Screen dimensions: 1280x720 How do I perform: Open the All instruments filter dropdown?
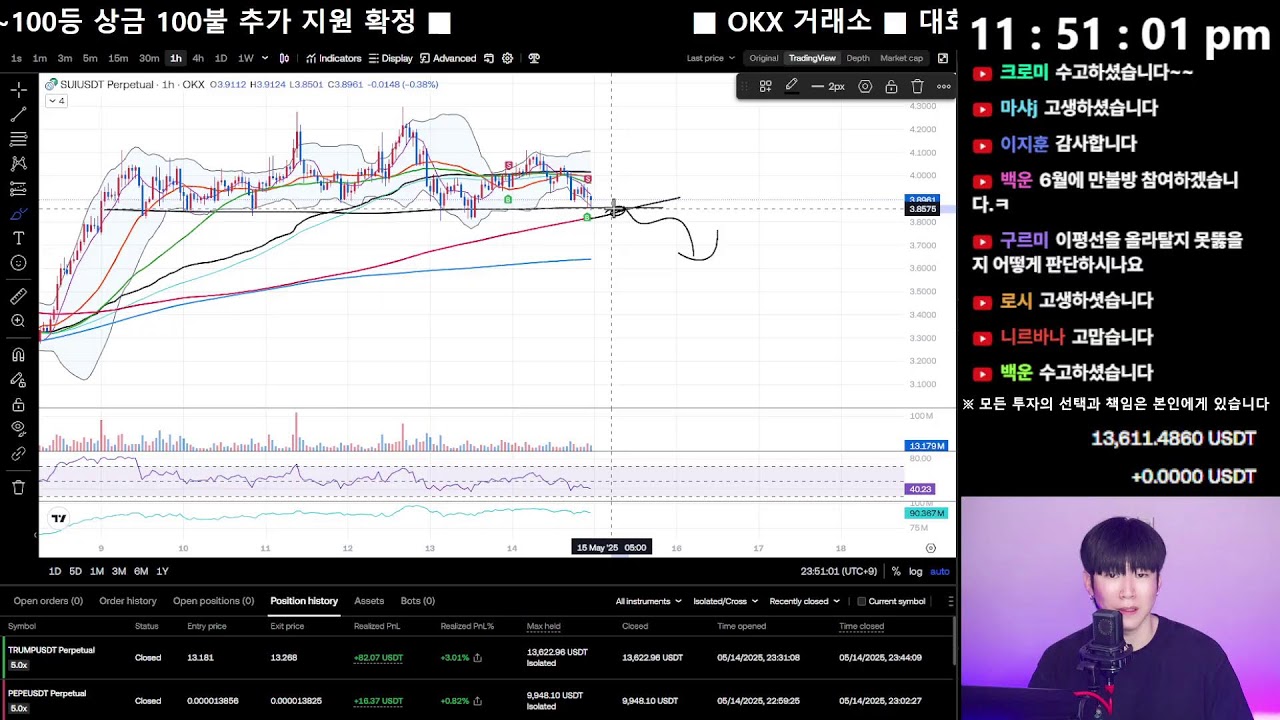(x=648, y=601)
